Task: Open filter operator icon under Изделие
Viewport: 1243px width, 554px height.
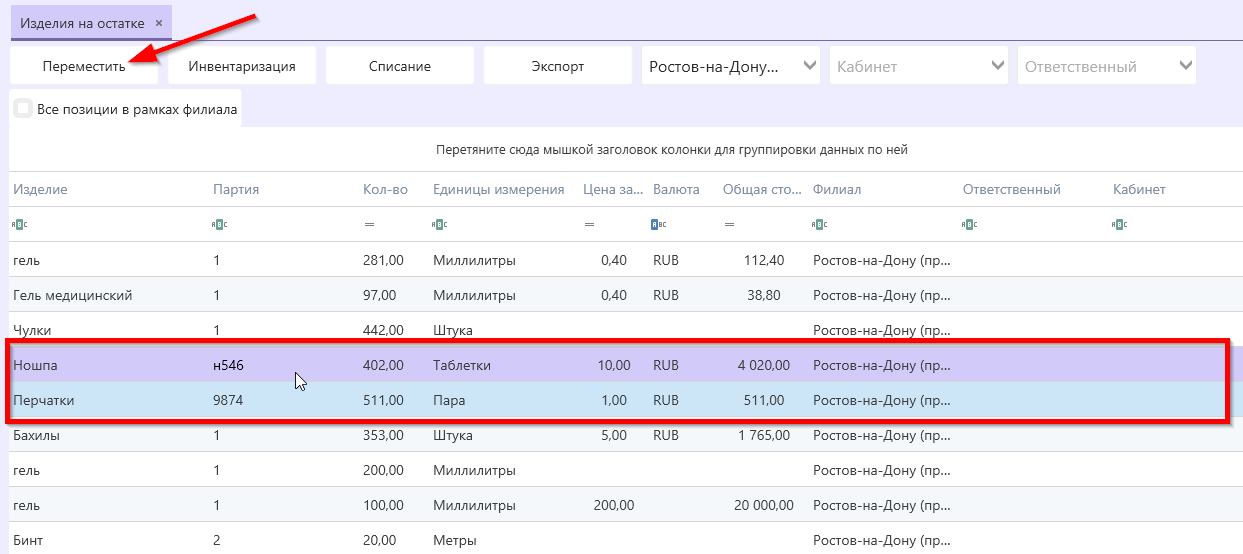Action: coord(19,225)
